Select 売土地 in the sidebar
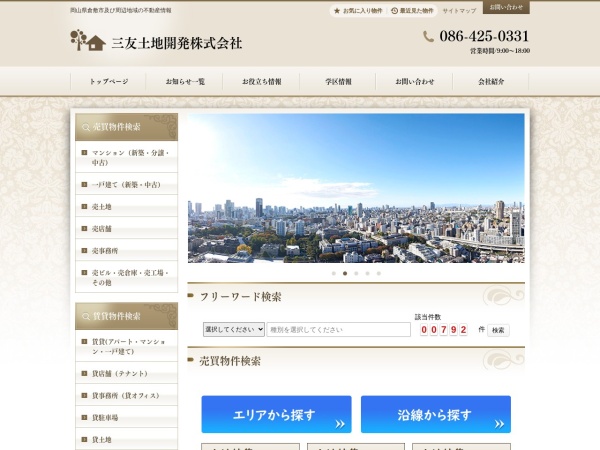This screenshot has height=450, width=600. pos(127,207)
